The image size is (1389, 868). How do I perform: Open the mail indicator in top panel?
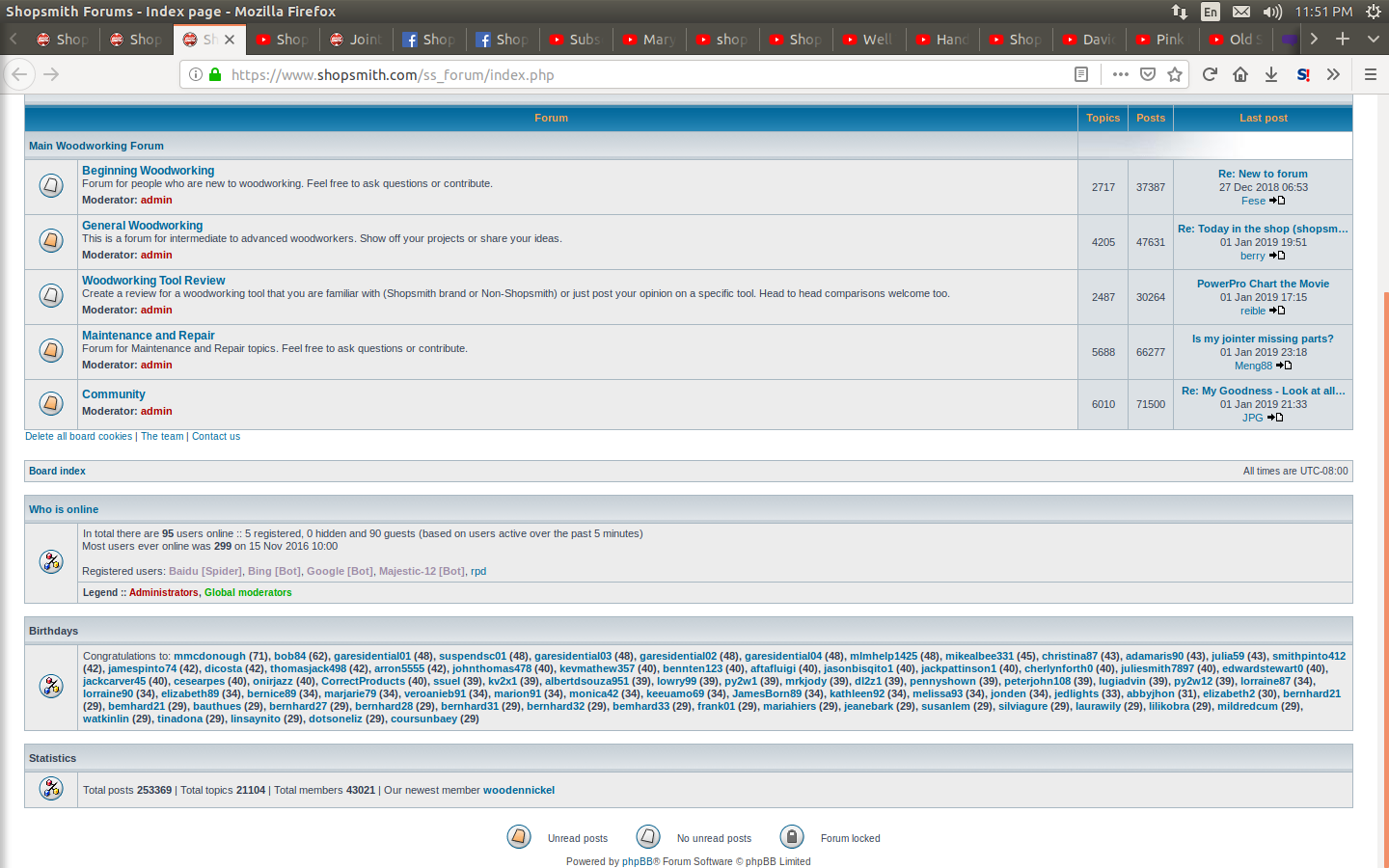pyautogui.click(x=1241, y=12)
